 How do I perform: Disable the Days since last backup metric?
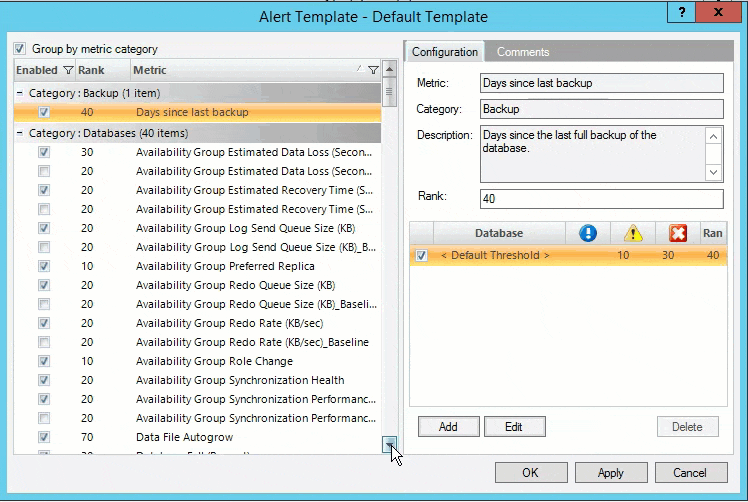click(44, 112)
